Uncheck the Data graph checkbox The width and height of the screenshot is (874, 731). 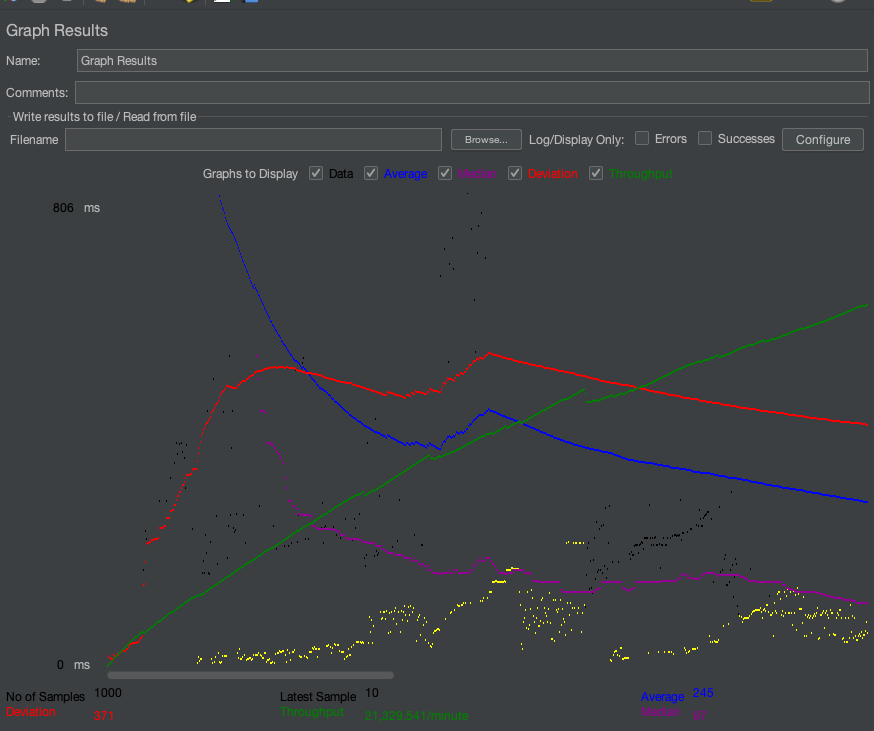(316, 173)
